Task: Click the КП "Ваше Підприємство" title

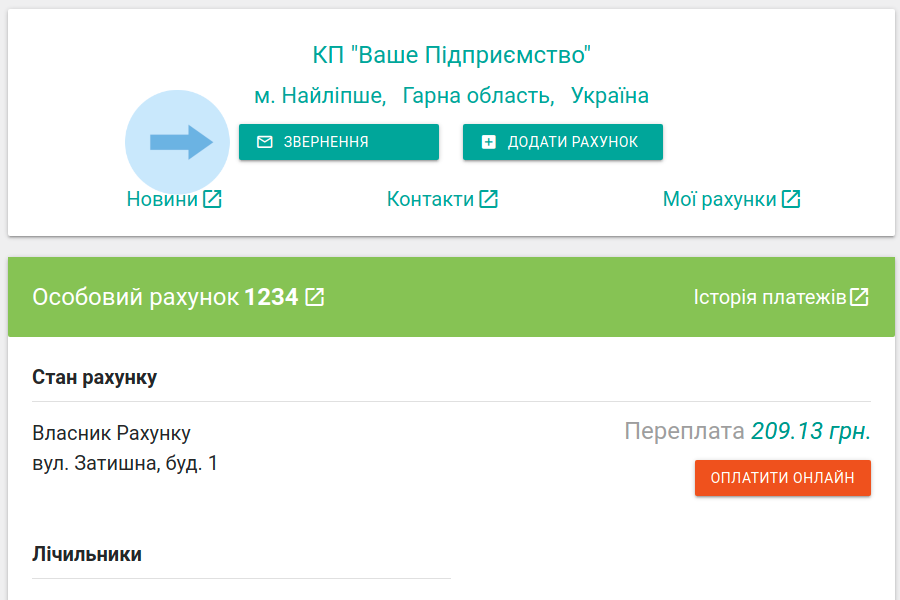Action: coord(452,55)
